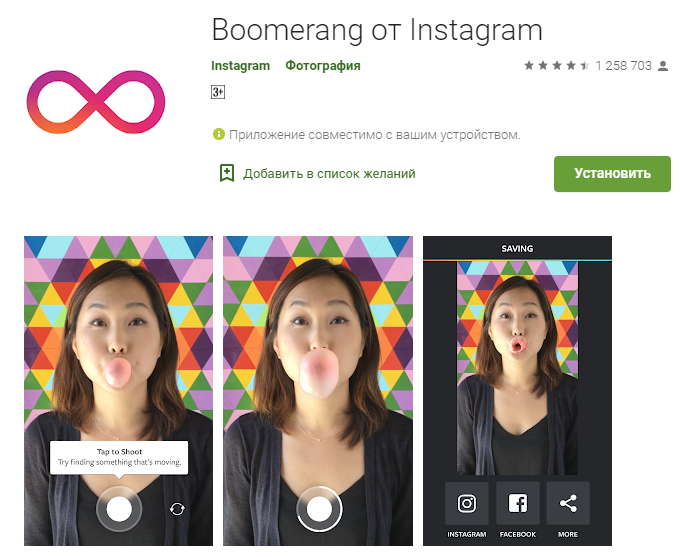Click the Boomerang infinity app icon
The image size is (683, 558).
tap(96, 102)
